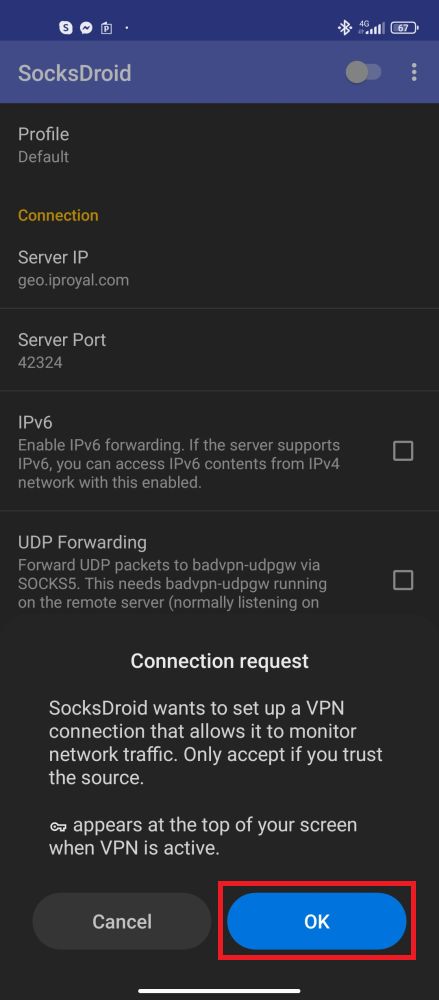Enable the IPv6 forwarding checkbox
439x1000 pixels.
403,451
